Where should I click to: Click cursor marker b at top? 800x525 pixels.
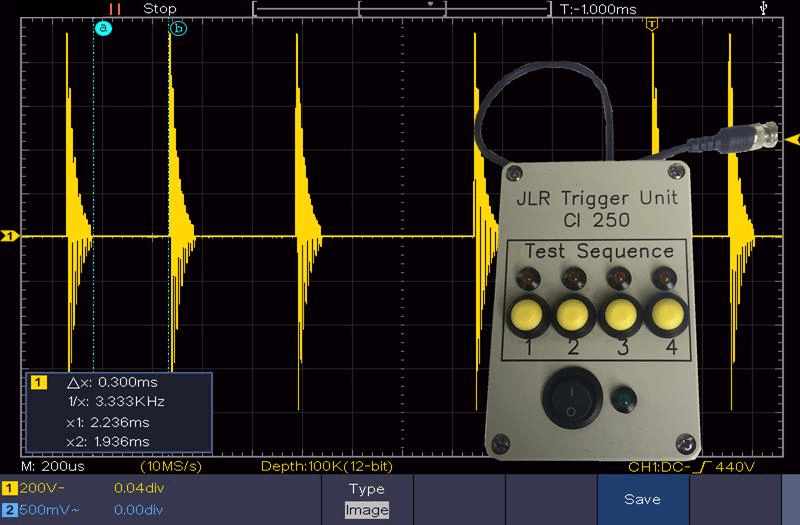[178, 28]
